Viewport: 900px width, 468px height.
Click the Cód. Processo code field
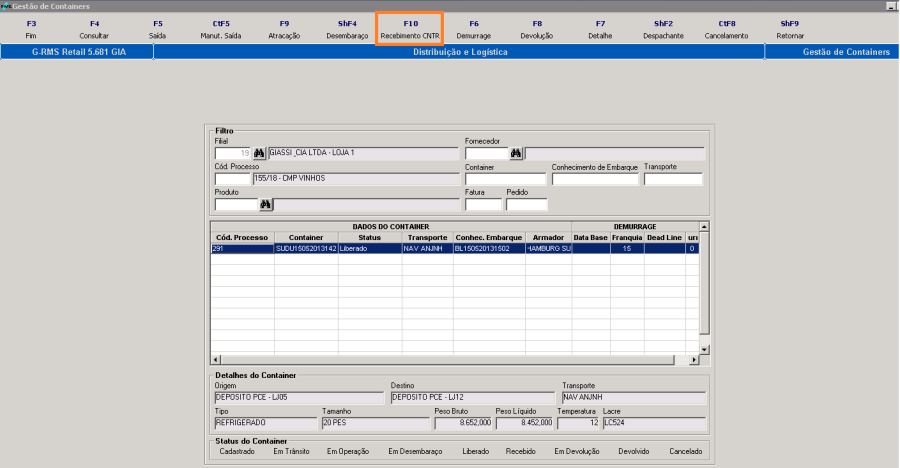coord(232,179)
